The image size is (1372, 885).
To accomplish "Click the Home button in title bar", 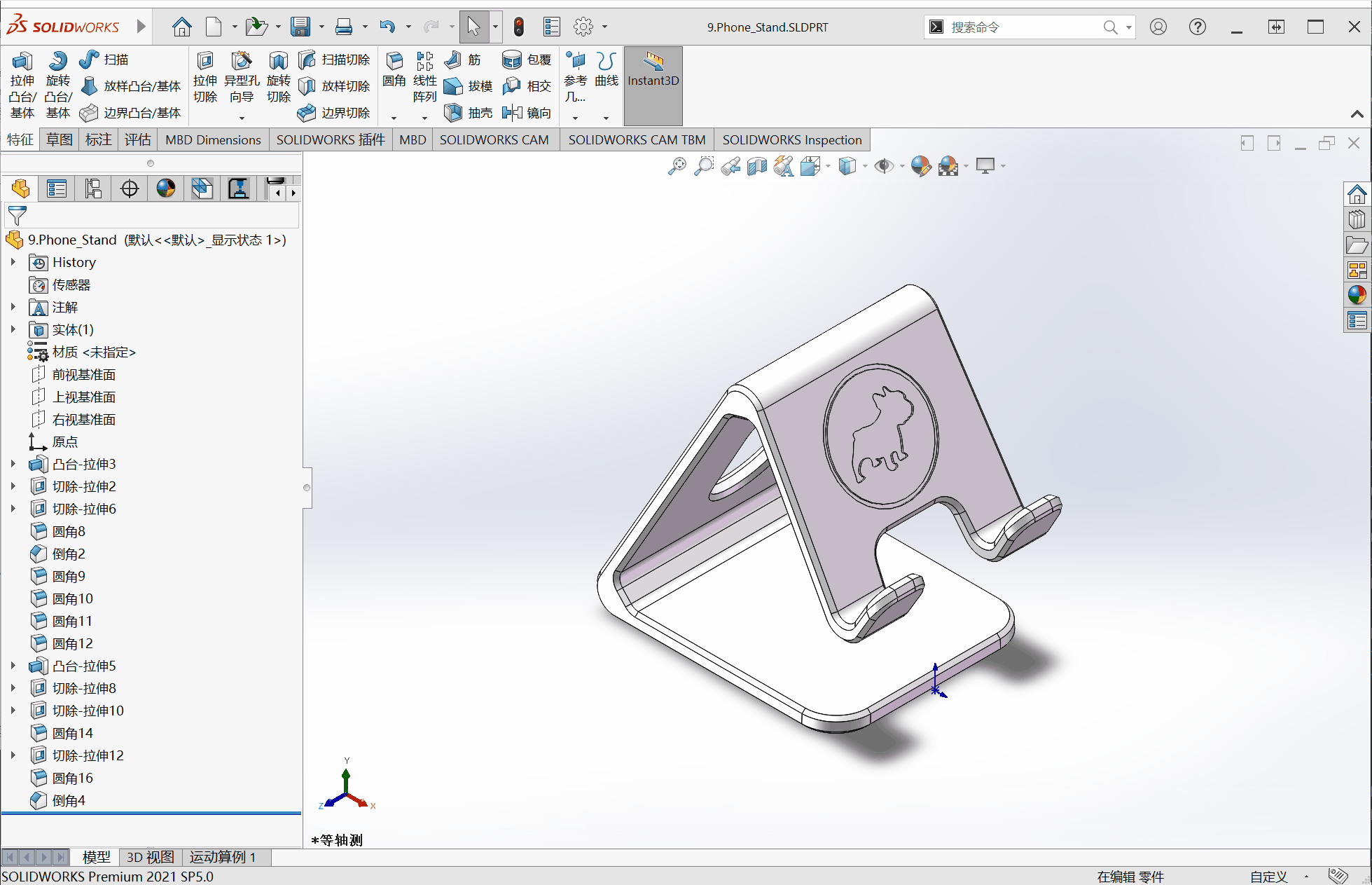I will click(182, 27).
